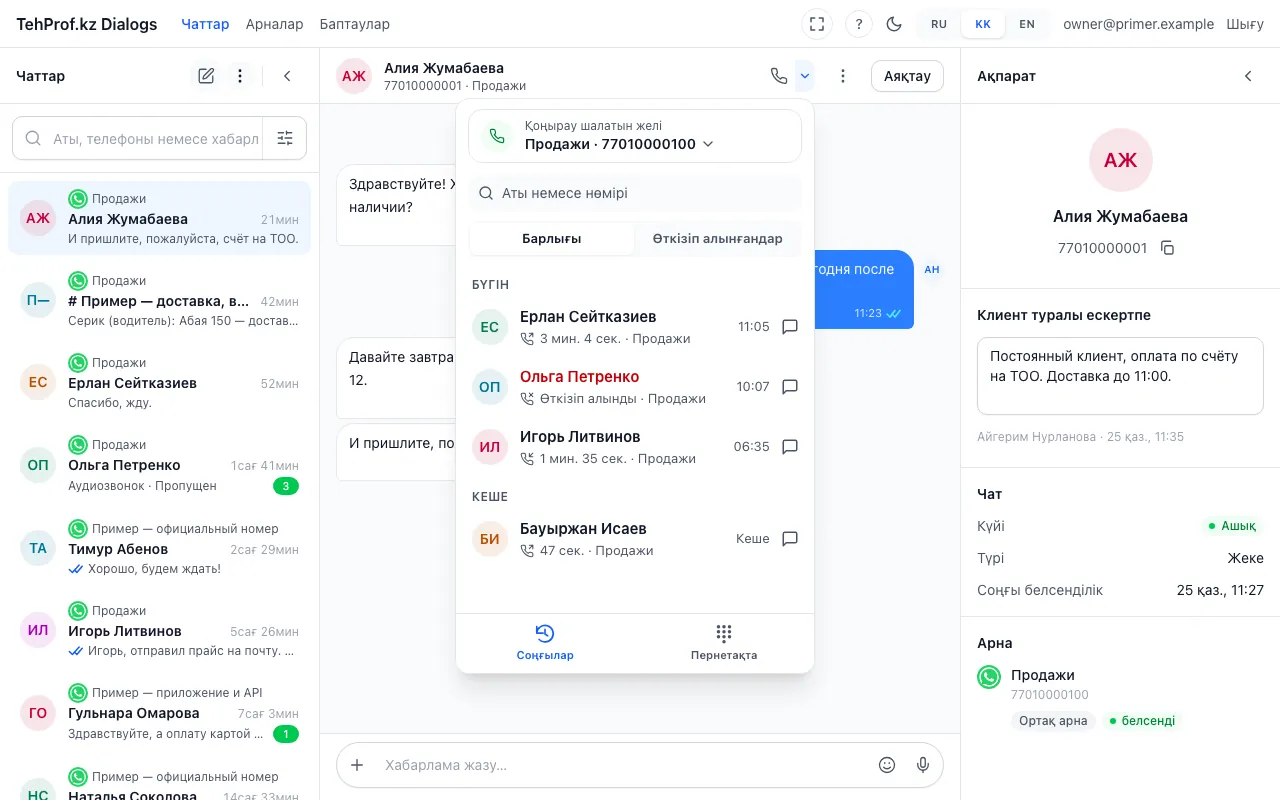This screenshot has width=1280, height=800.
Task: Click the phone call icon in chat header
Action: 779,76
